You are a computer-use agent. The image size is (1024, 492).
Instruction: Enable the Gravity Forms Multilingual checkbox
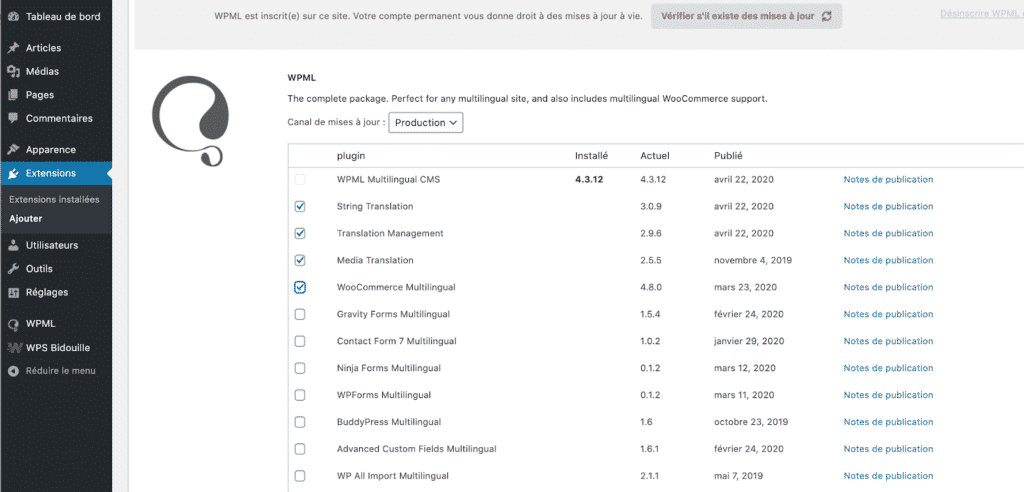300,314
